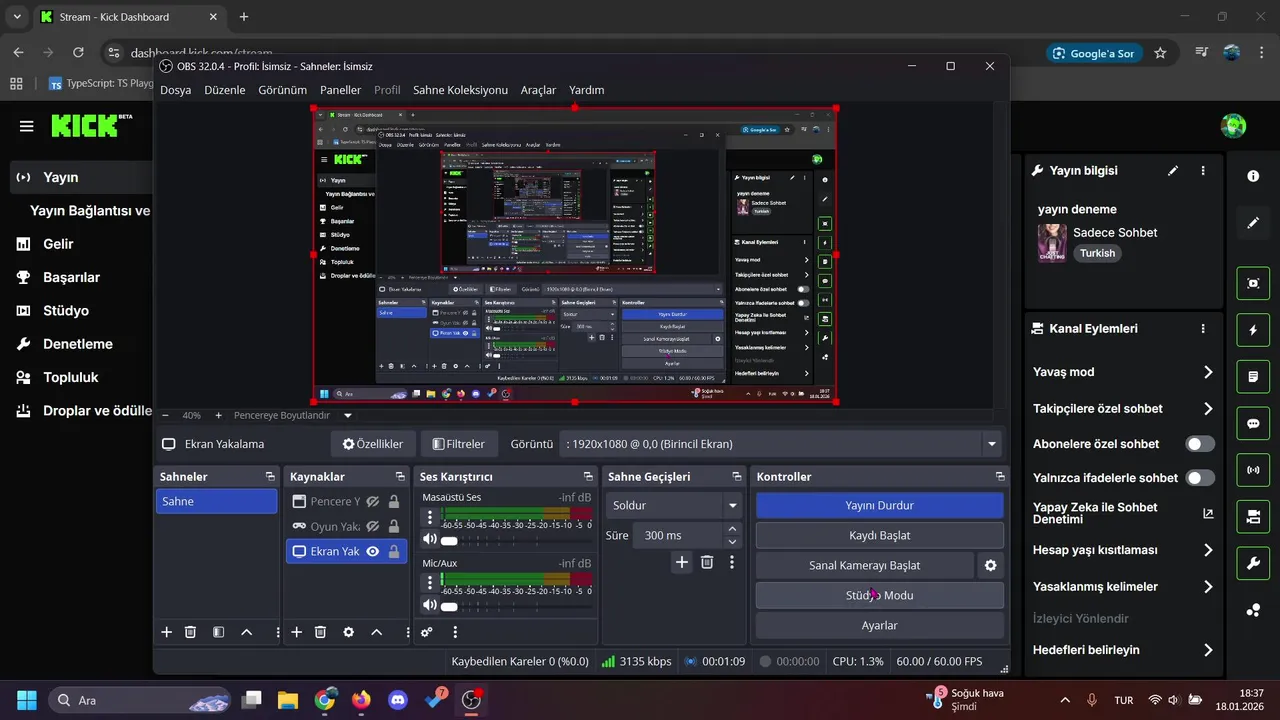Expand Yavaş mod chevron in Kick
Viewport: 1280px width, 720px height.
(x=1208, y=372)
